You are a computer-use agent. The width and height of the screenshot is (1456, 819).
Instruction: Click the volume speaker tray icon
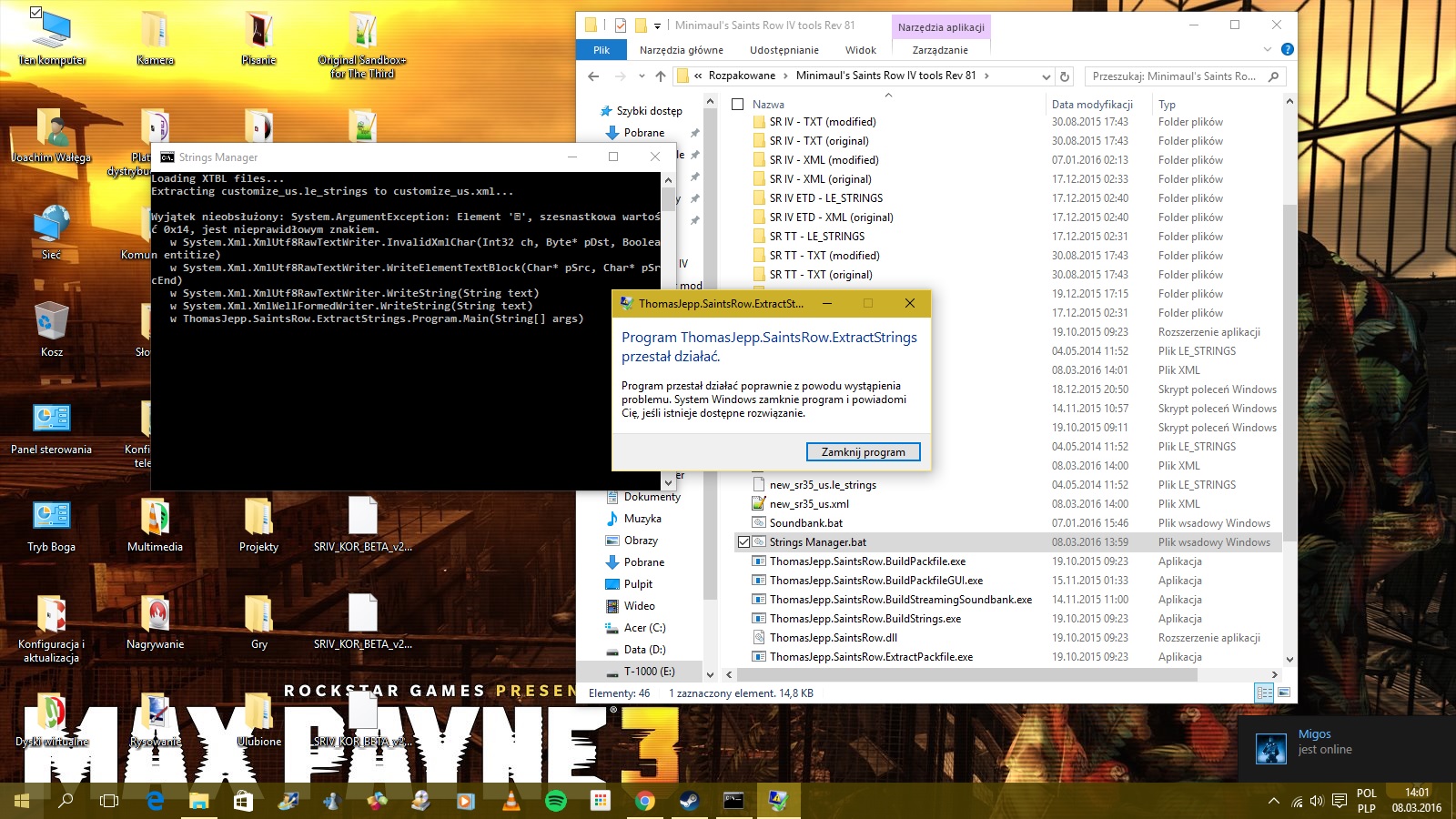pos(1317,801)
